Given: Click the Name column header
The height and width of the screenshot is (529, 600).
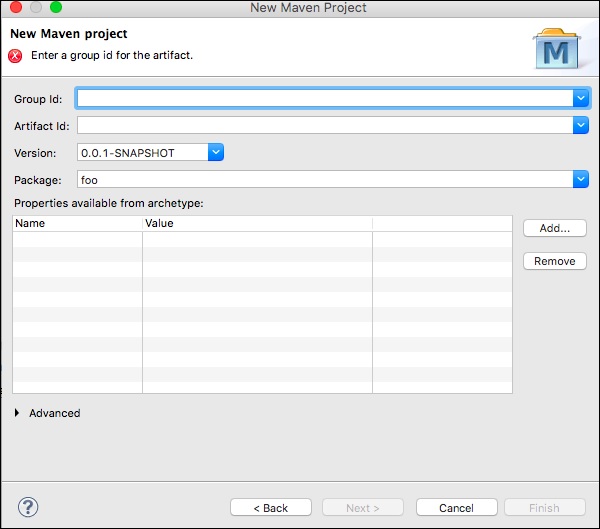Looking at the screenshot, I should coord(77,223).
